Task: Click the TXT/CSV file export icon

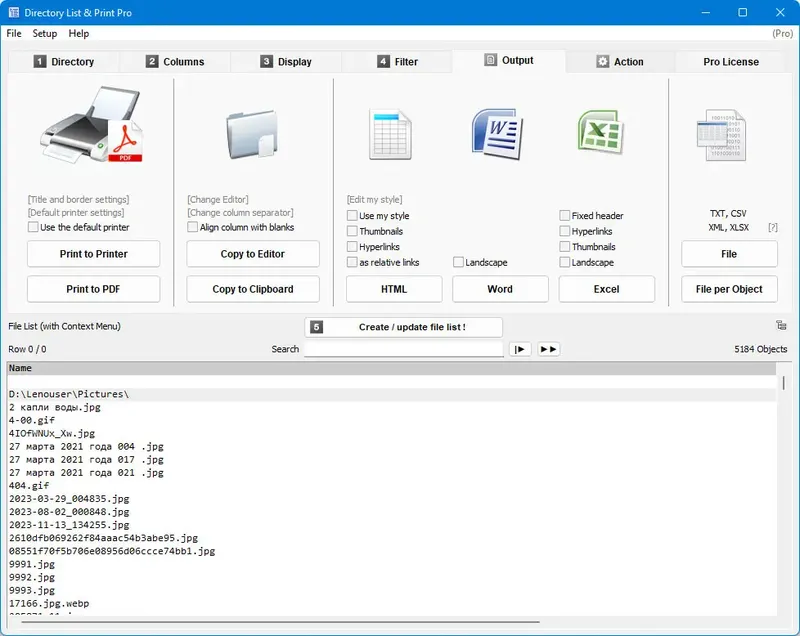Action: point(721,135)
